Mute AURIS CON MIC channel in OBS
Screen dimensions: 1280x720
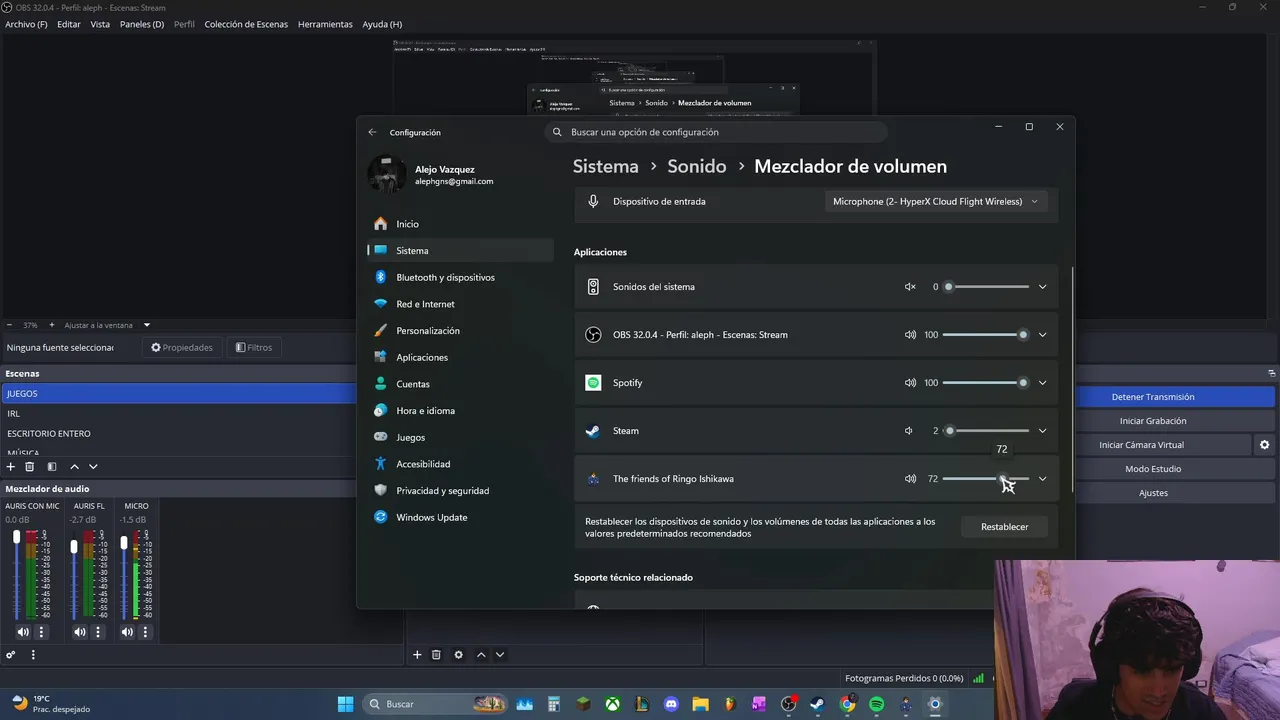23,632
